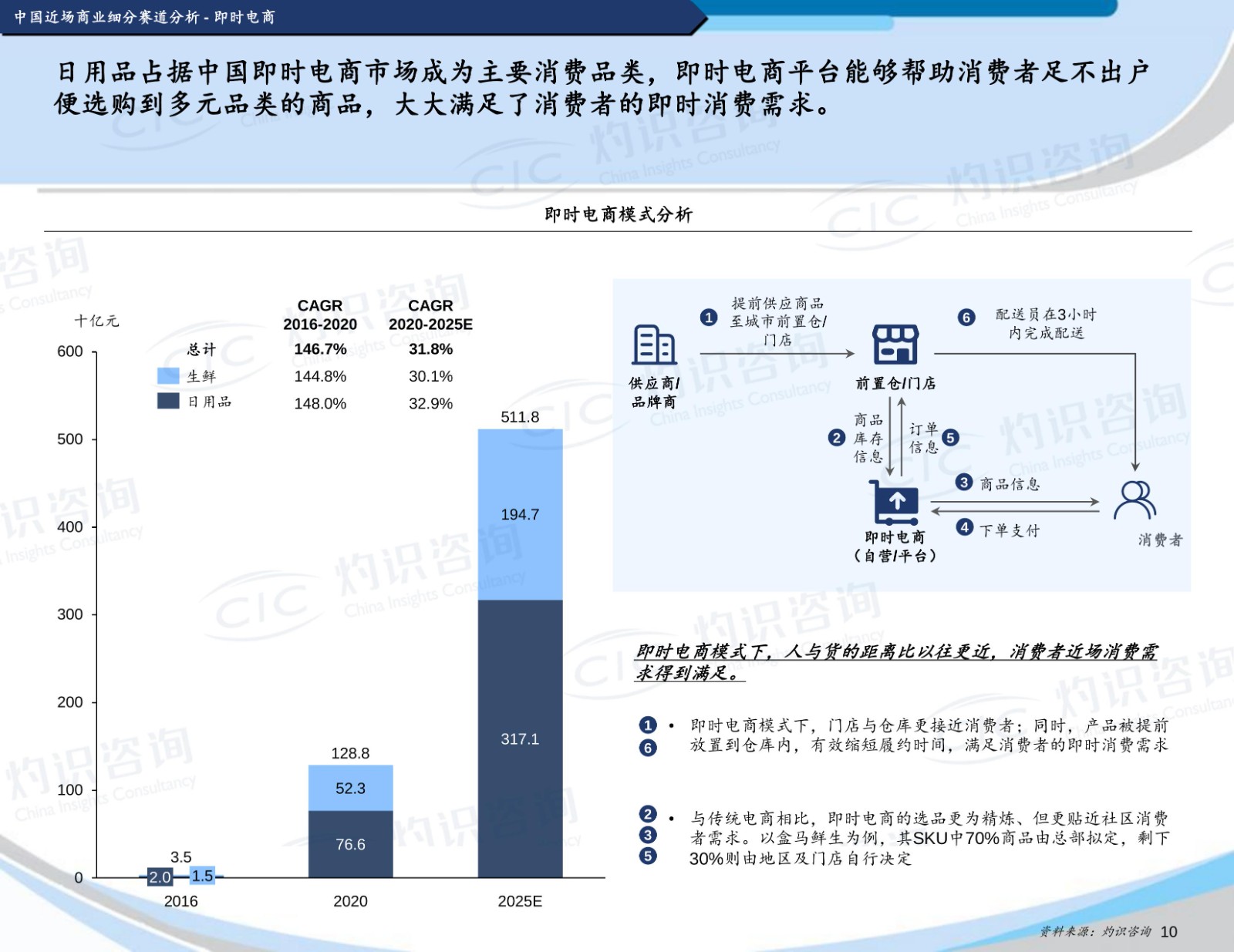Click step 6 circle near 配送员 text
The width and height of the screenshot is (1234, 952).
966,318
